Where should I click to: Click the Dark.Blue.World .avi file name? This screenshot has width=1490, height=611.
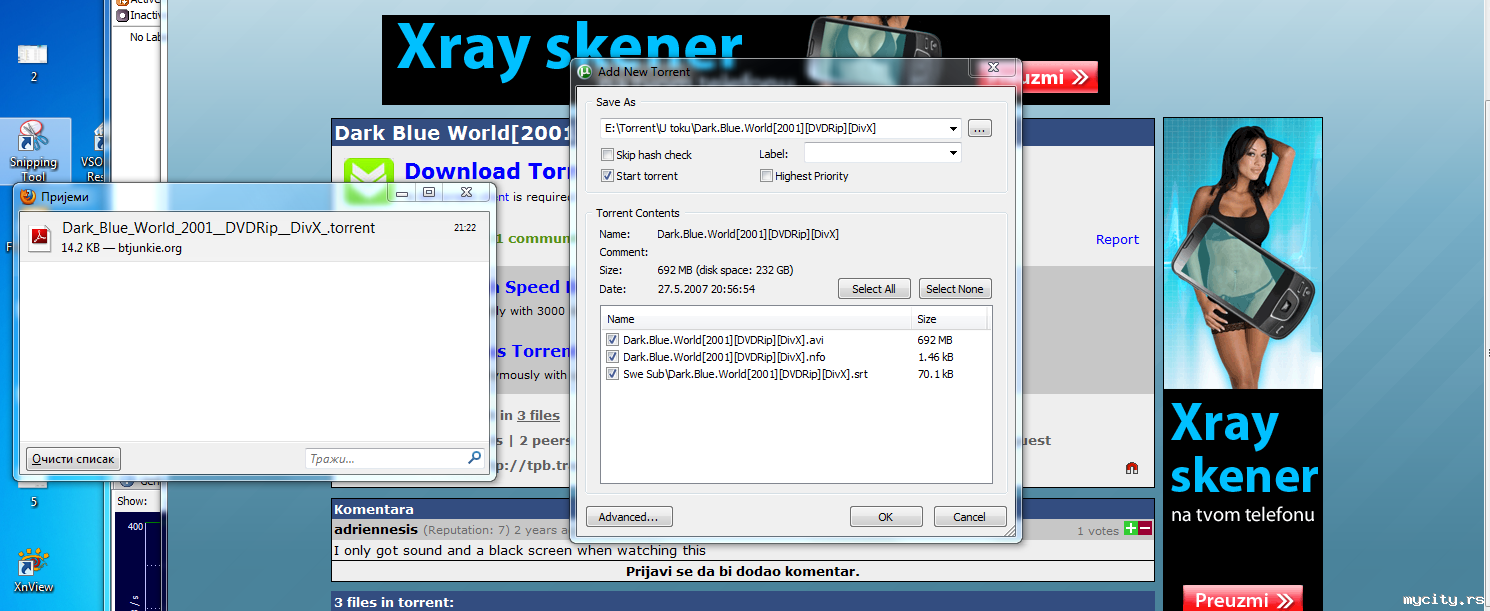pos(723,340)
